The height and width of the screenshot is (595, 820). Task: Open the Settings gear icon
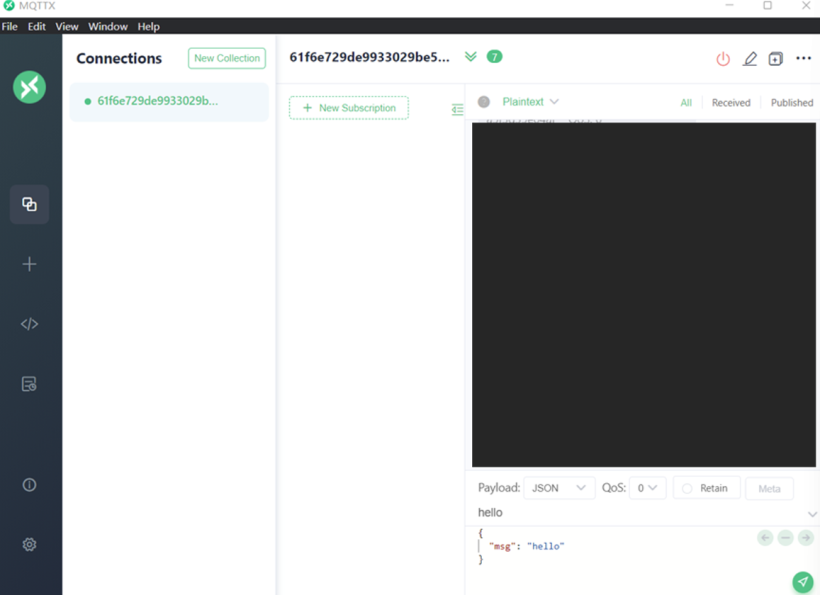[29, 545]
